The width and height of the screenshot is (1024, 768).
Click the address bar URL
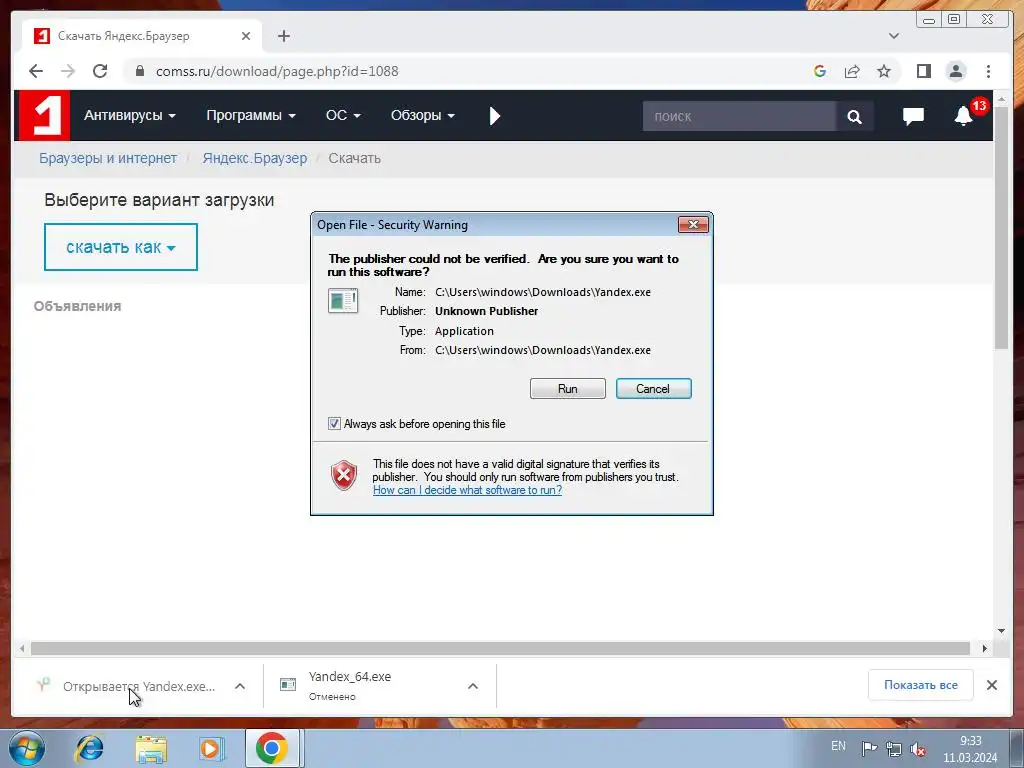point(277,71)
